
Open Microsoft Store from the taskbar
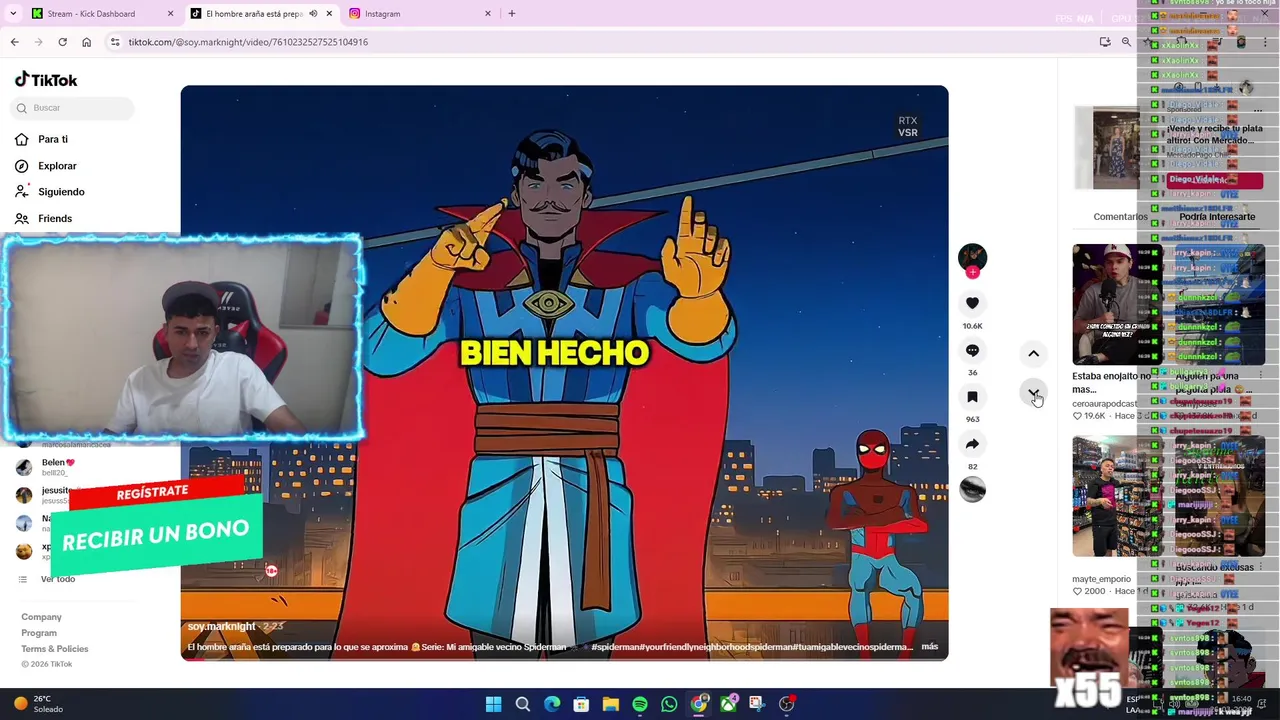point(581,704)
